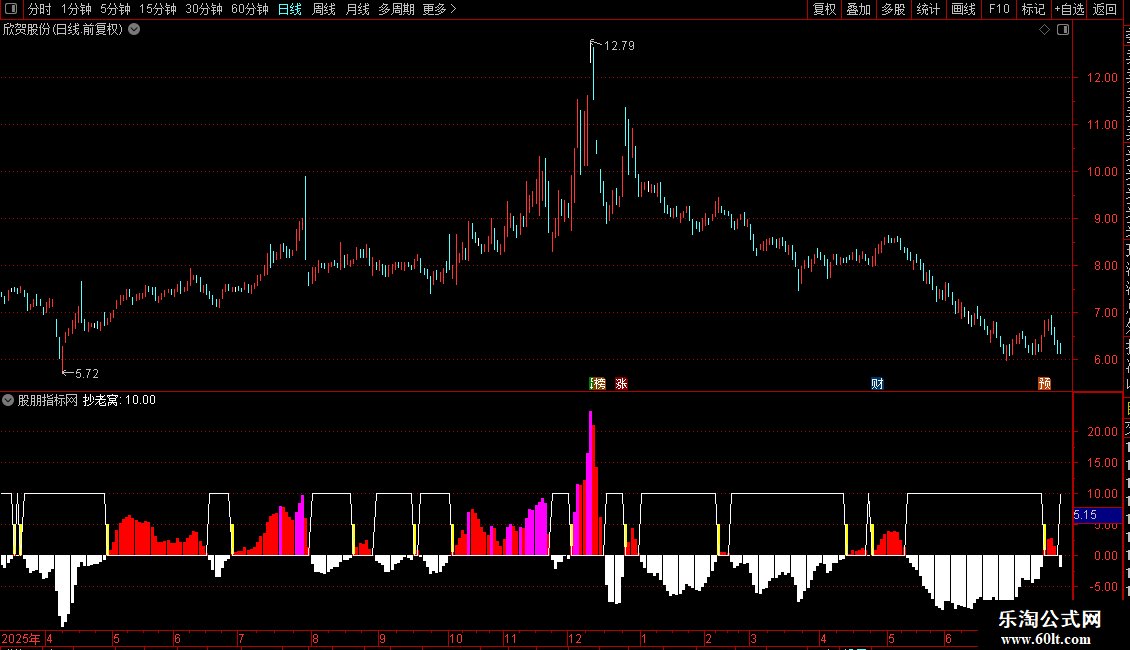Open the 多周期 multi-period view
This screenshot has width=1130, height=650.
[396, 9]
